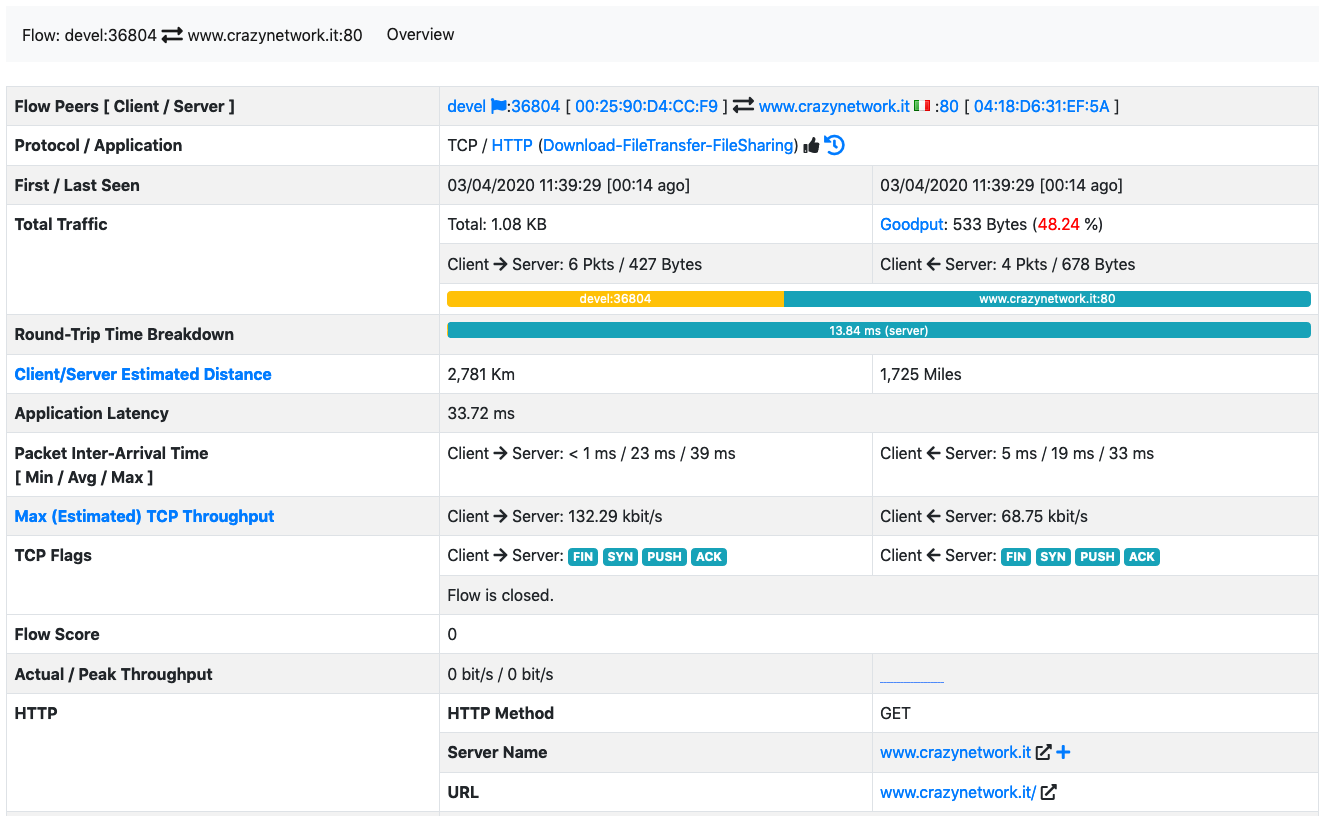Click the server-to-client ACK flag badge

[1142, 557]
